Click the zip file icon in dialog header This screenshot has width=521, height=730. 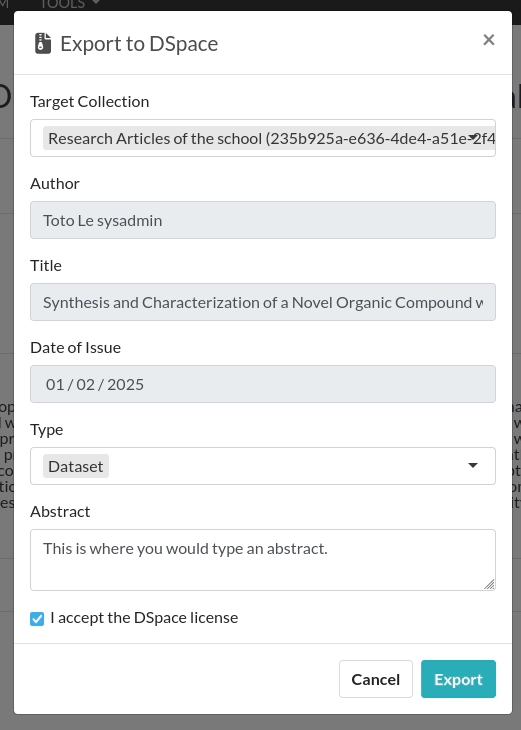pos(43,44)
